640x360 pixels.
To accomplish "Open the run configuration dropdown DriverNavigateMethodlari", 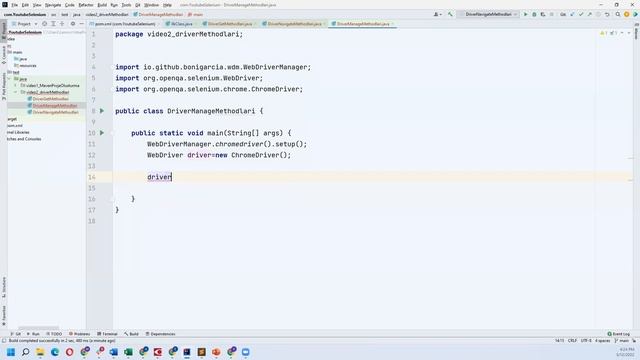I will pos(489,14).
